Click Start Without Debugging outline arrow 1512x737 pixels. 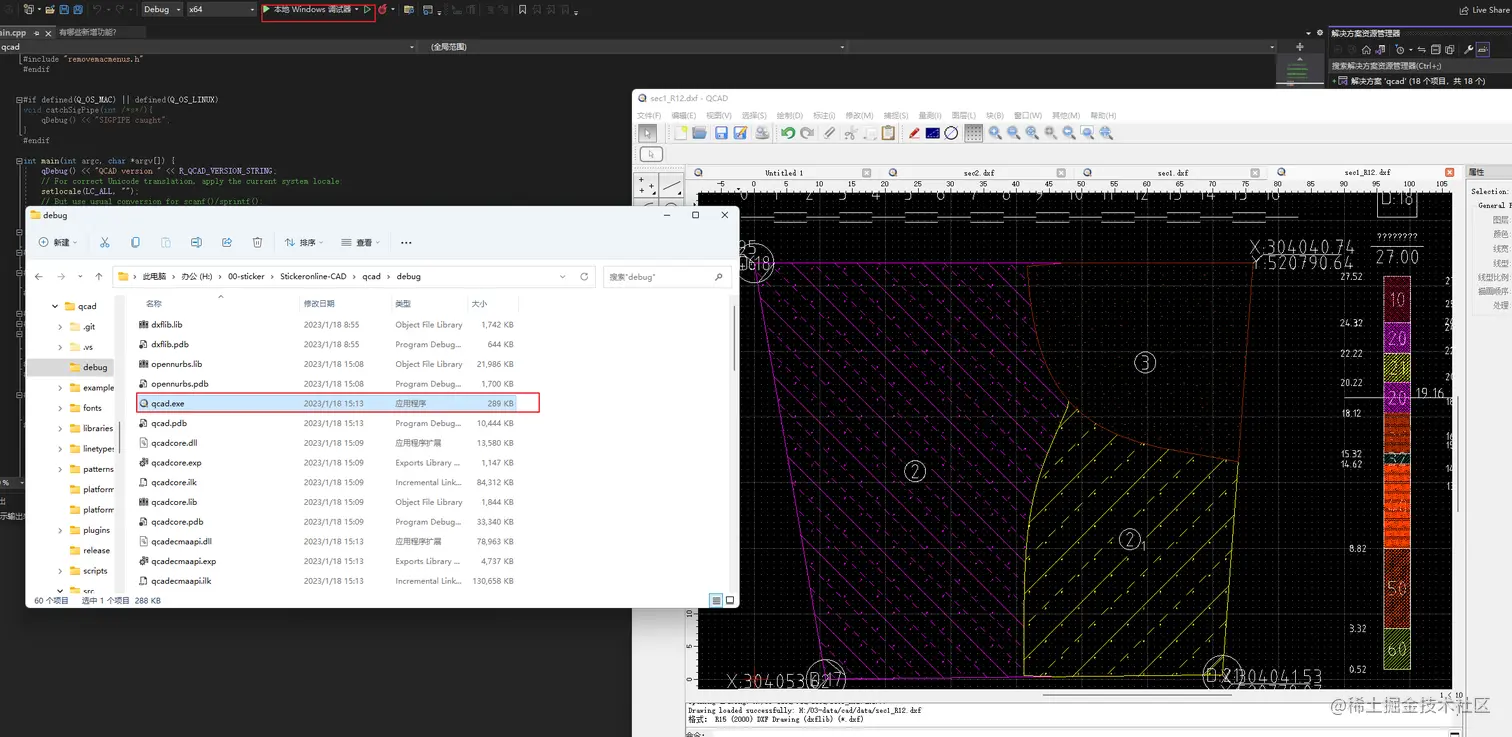[368, 9]
